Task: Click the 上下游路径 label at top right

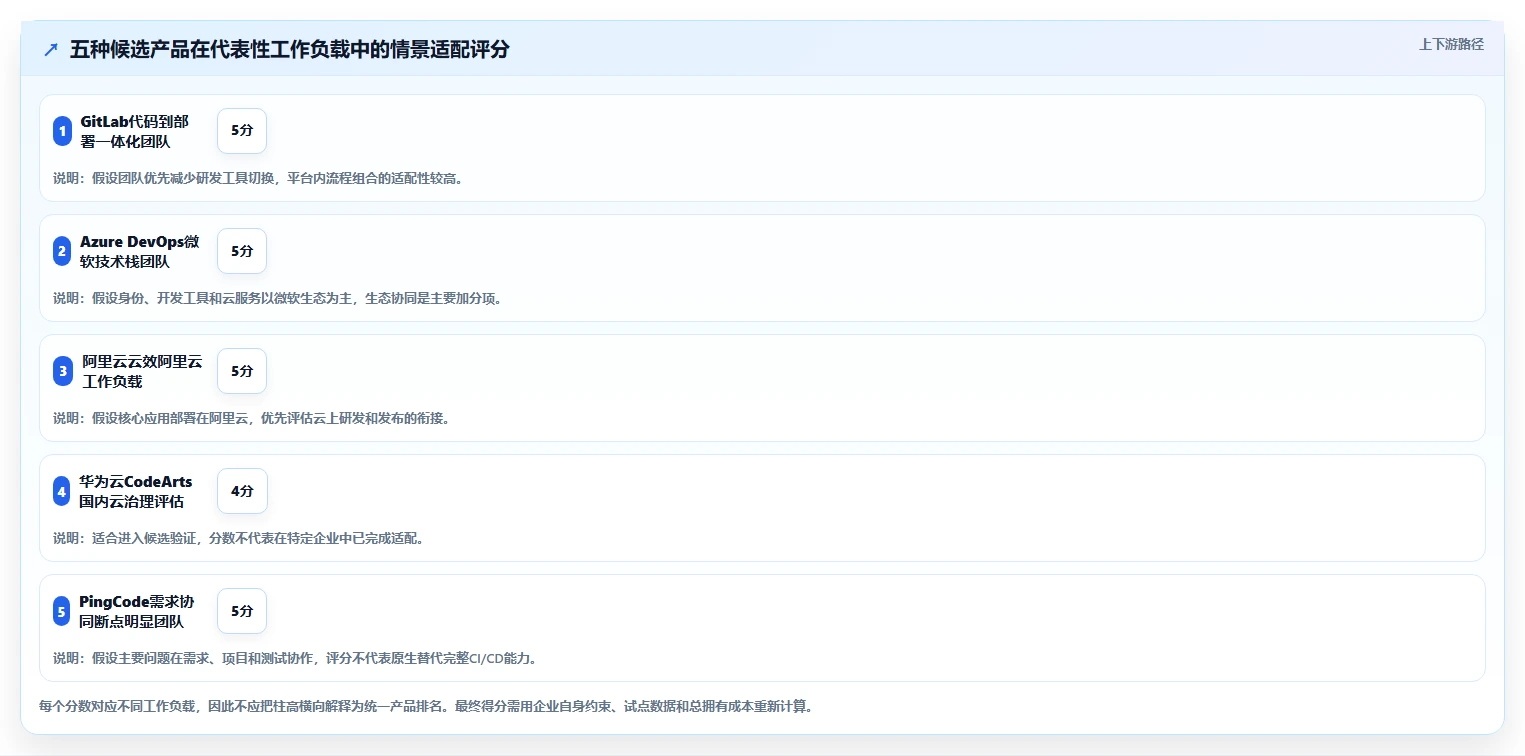Action: [1451, 44]
